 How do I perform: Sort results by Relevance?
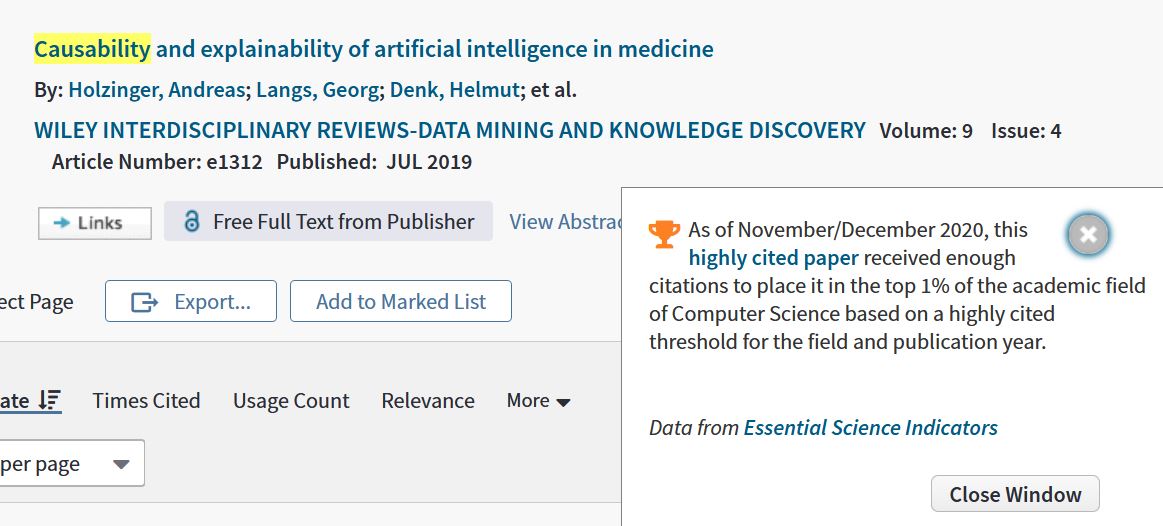428,401
